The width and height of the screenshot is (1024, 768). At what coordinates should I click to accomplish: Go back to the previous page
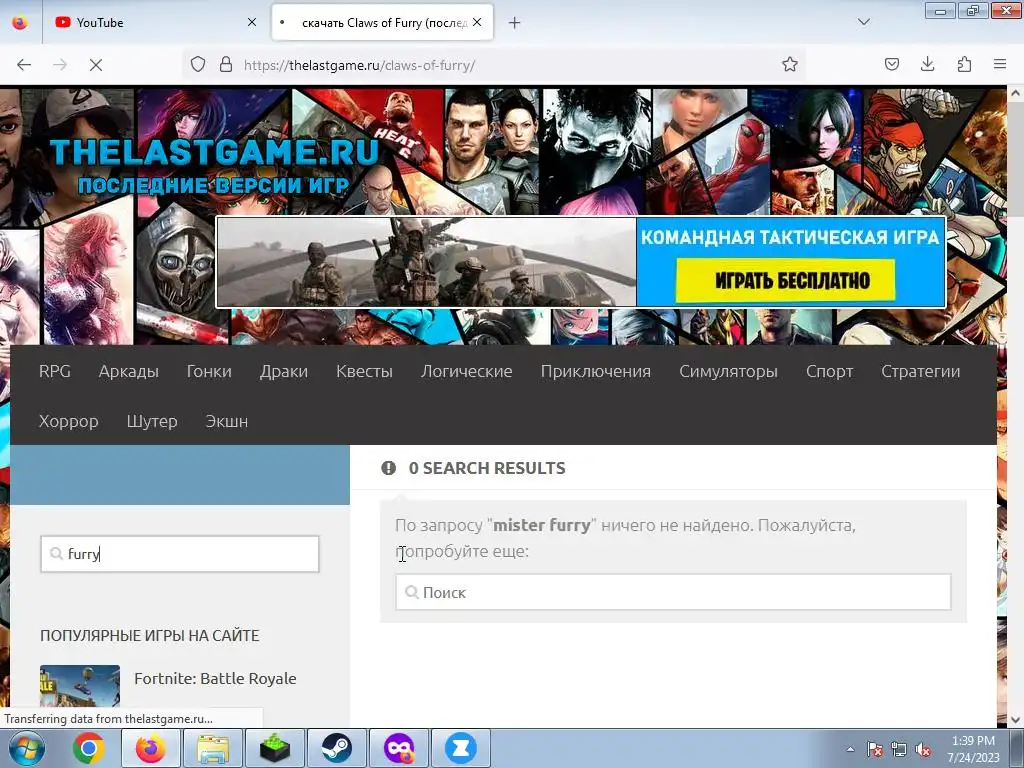[x=24, y=65]
